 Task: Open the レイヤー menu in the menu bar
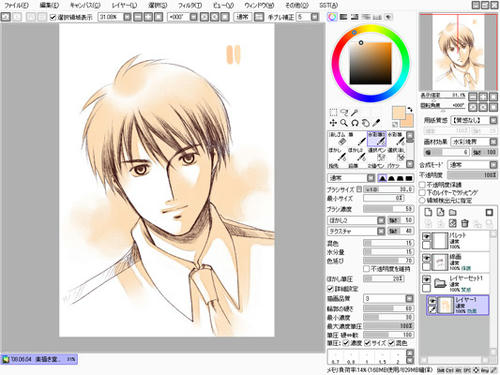[x=124, y=5]
